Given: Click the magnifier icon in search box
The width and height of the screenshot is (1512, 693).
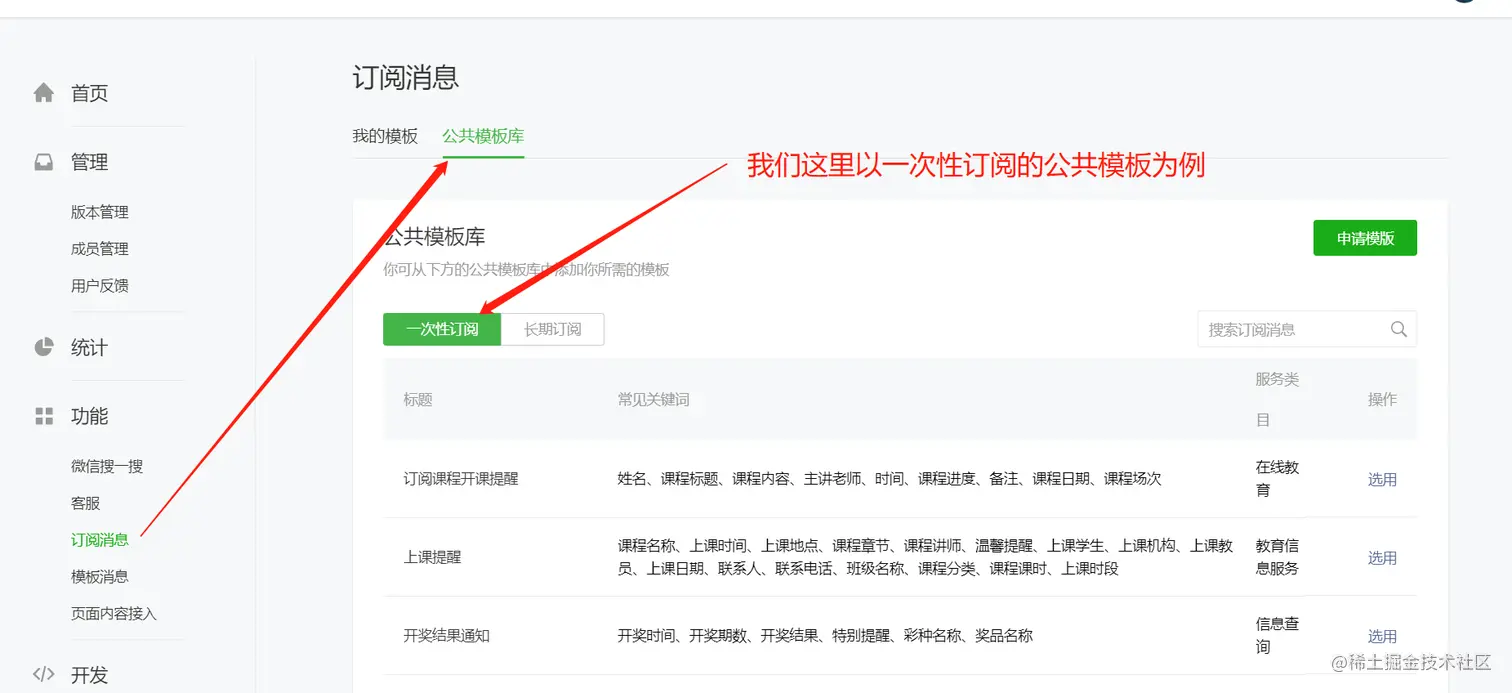Looking at the screenshot, I should pos(1398,329).
